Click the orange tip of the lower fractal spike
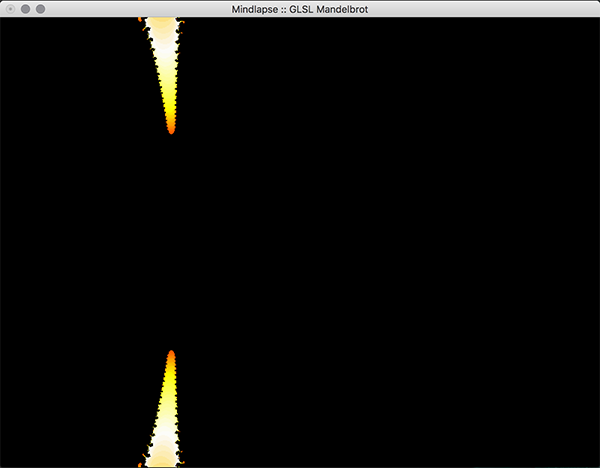The image size is (600, 468). click(x=171, y=356)
